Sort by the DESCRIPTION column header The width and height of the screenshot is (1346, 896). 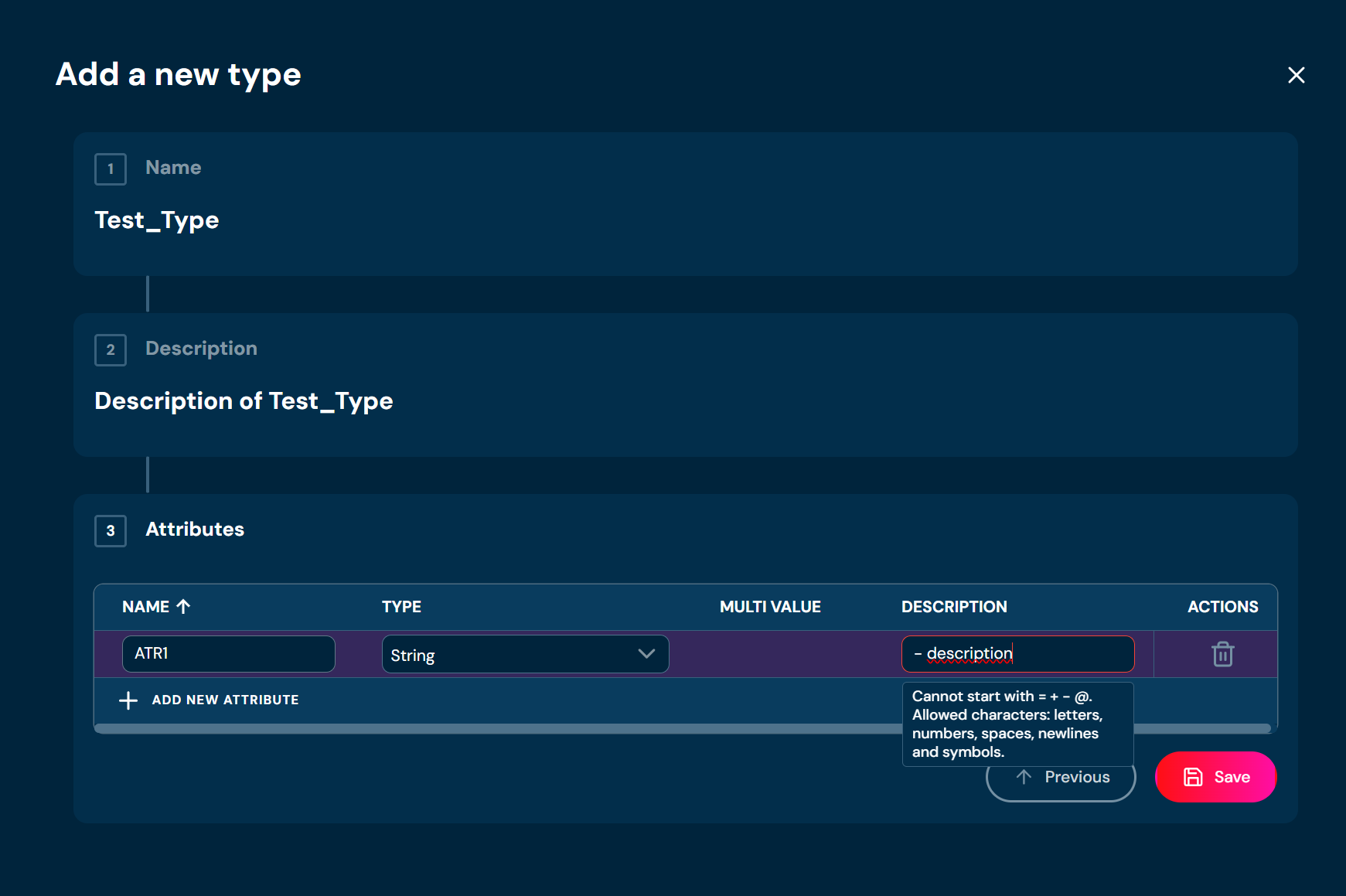(954, 607)
